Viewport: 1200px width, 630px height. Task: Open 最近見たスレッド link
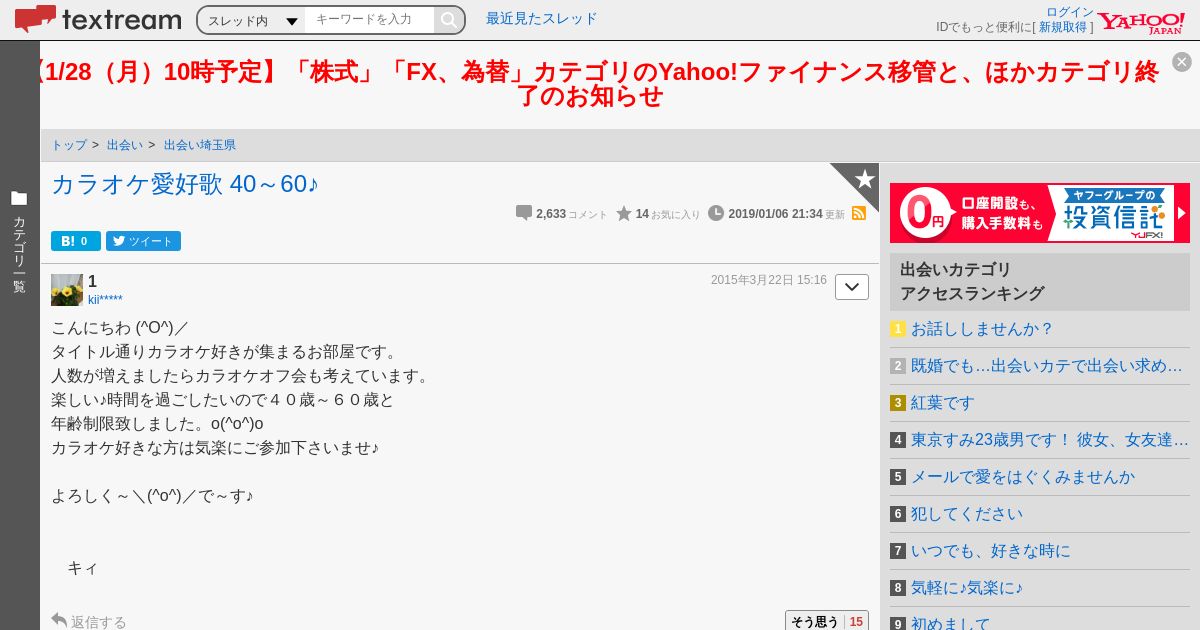pyautogui.click(x=541, y=18)
